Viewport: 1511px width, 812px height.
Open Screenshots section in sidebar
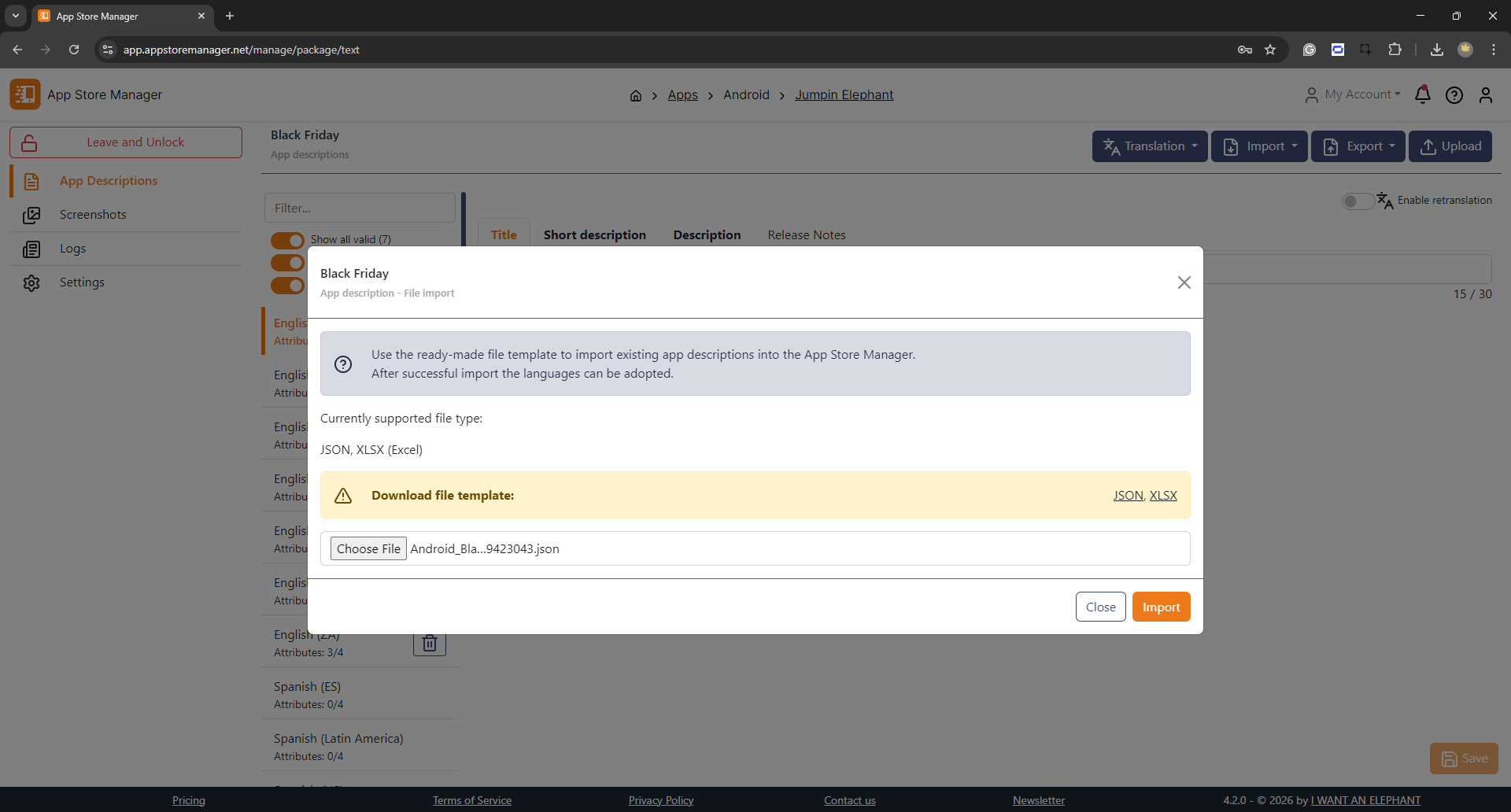pyautogui.click(x=93, y=215)
